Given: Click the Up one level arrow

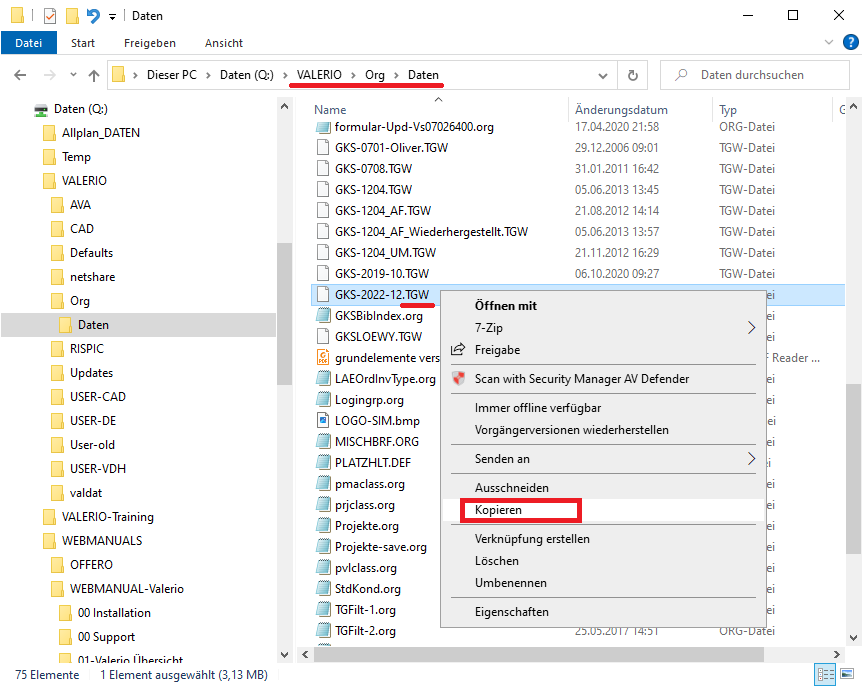Looking at the screenshot, I should [94, 75].
